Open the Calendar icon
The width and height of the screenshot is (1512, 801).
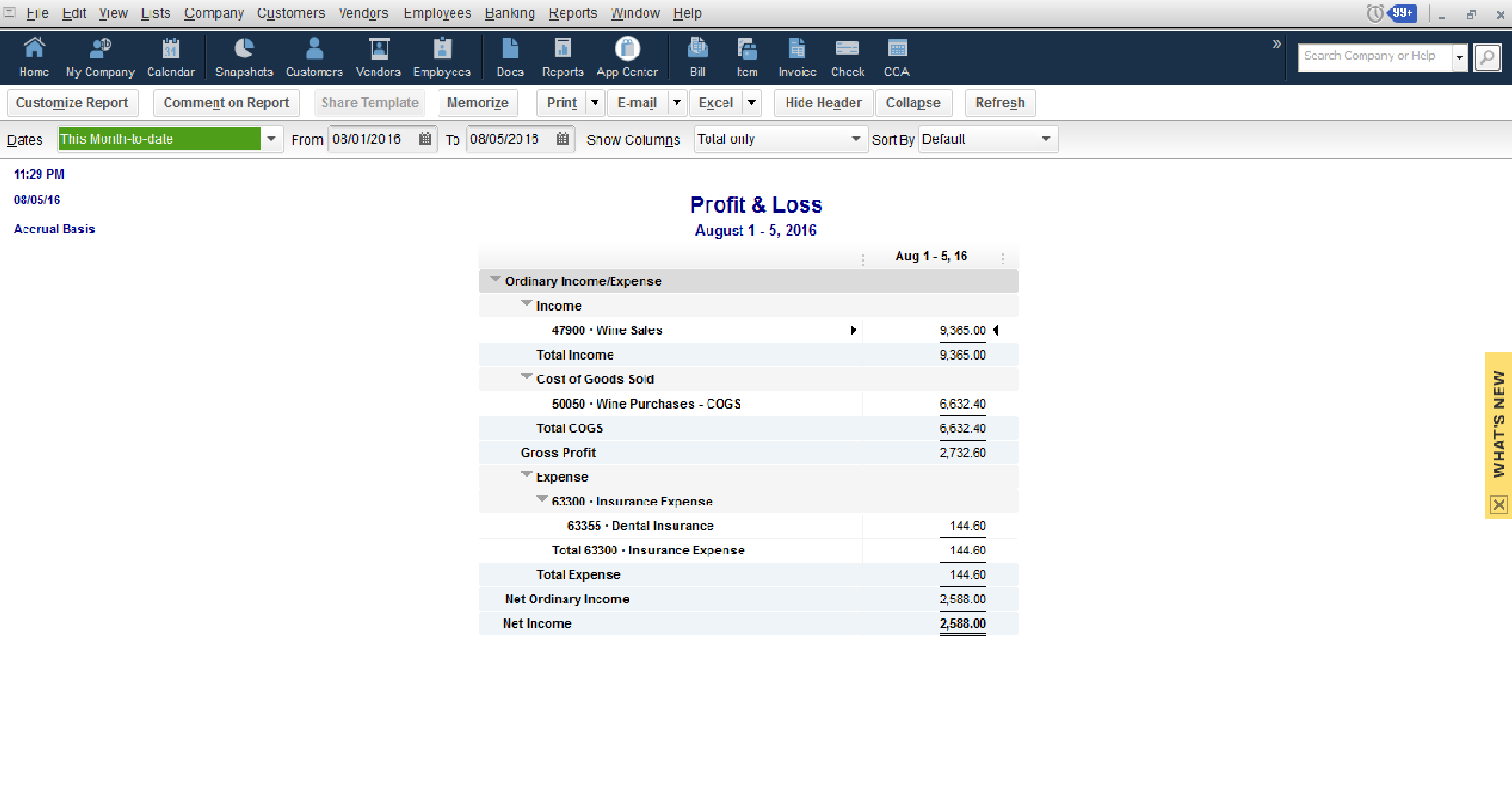(x=170, y=57)
